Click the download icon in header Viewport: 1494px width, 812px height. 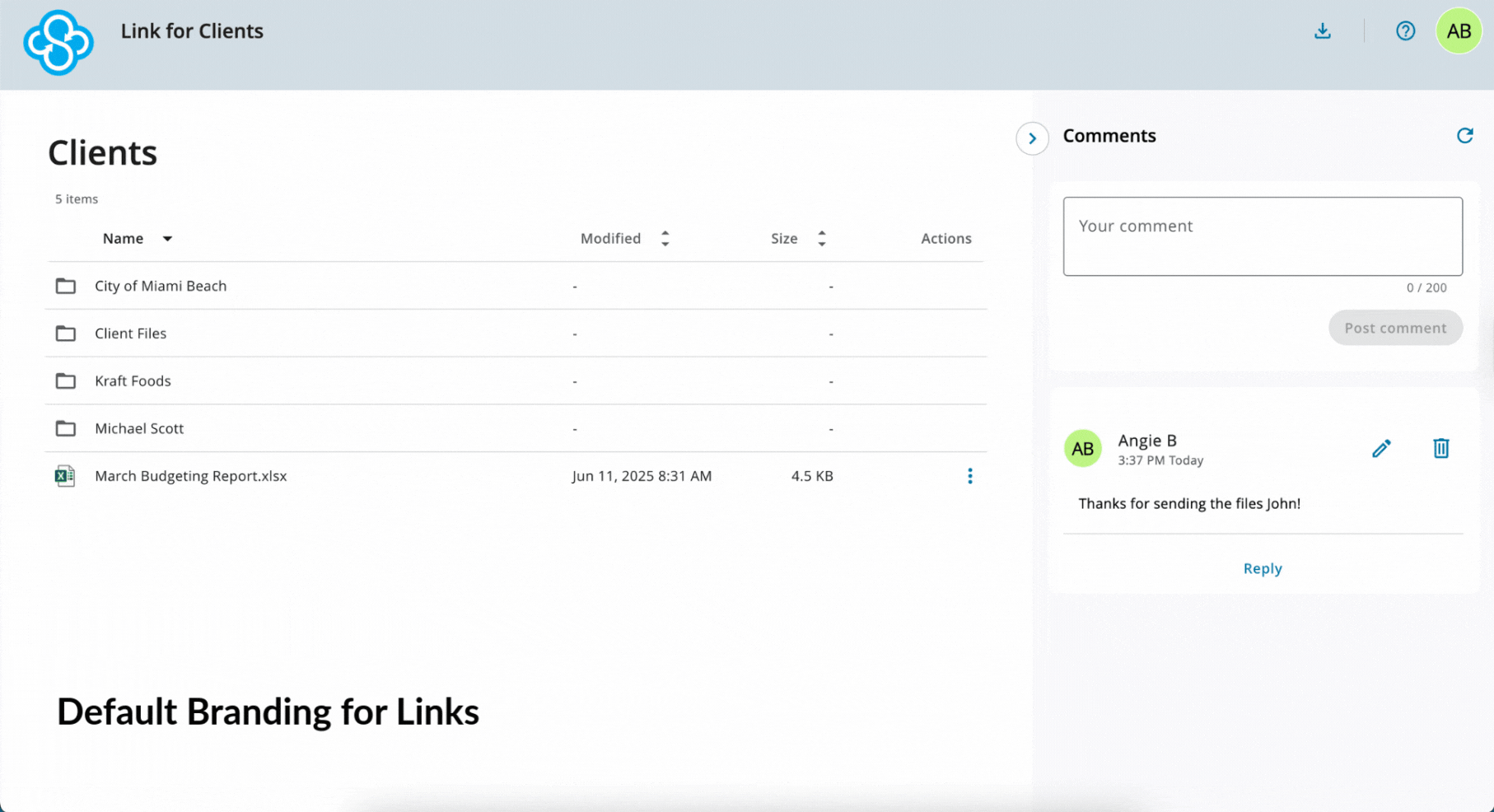pyautogui.click(x=1322, y=31)
